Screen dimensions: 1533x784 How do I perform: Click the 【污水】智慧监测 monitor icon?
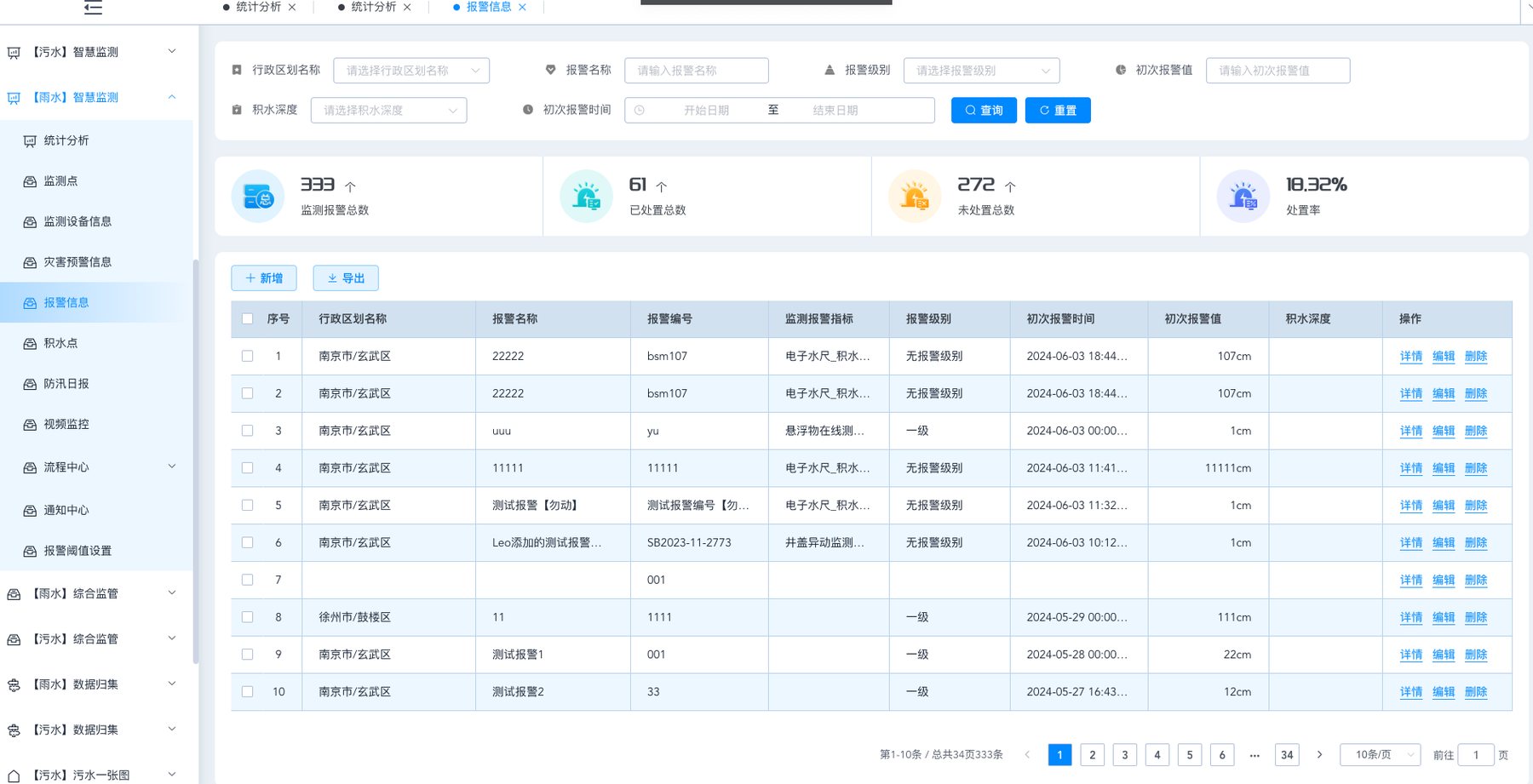(14, 53)
